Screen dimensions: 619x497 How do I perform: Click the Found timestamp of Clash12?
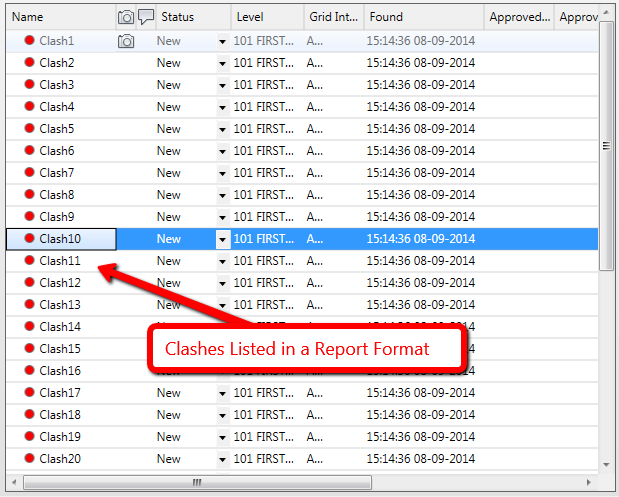[x=420, y=283]
